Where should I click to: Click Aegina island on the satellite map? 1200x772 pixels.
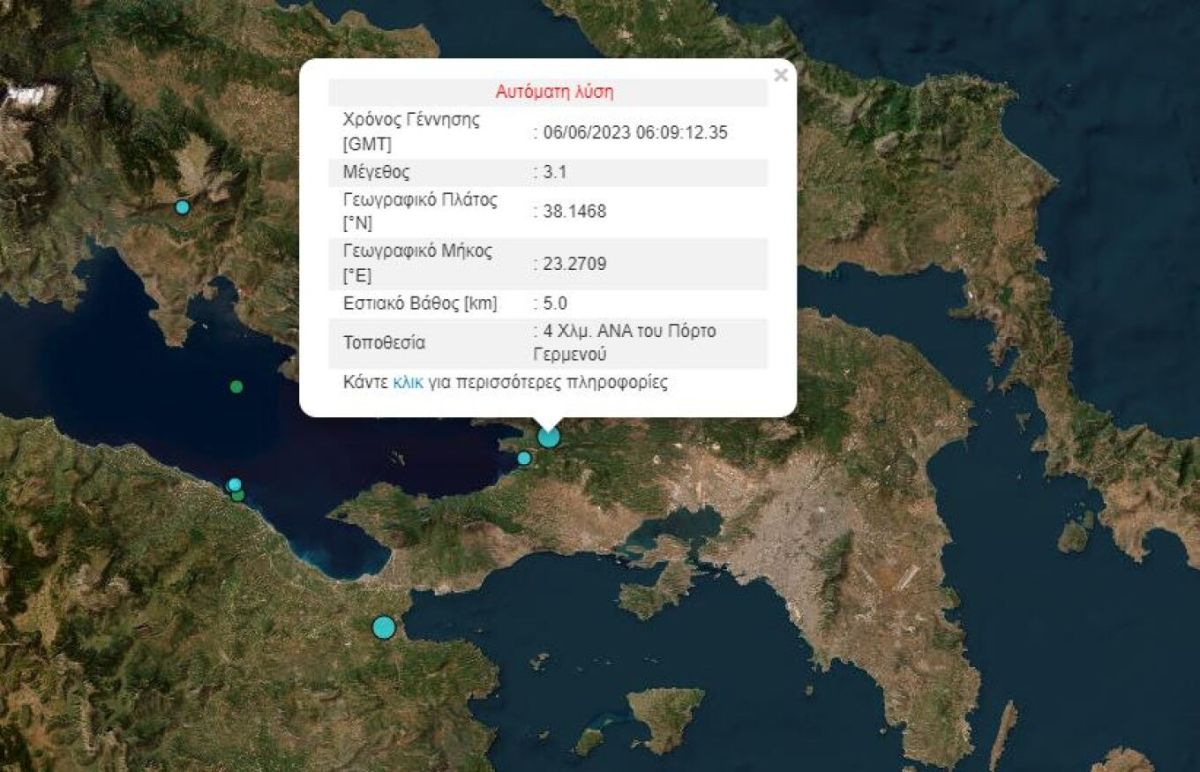(667, 717)
